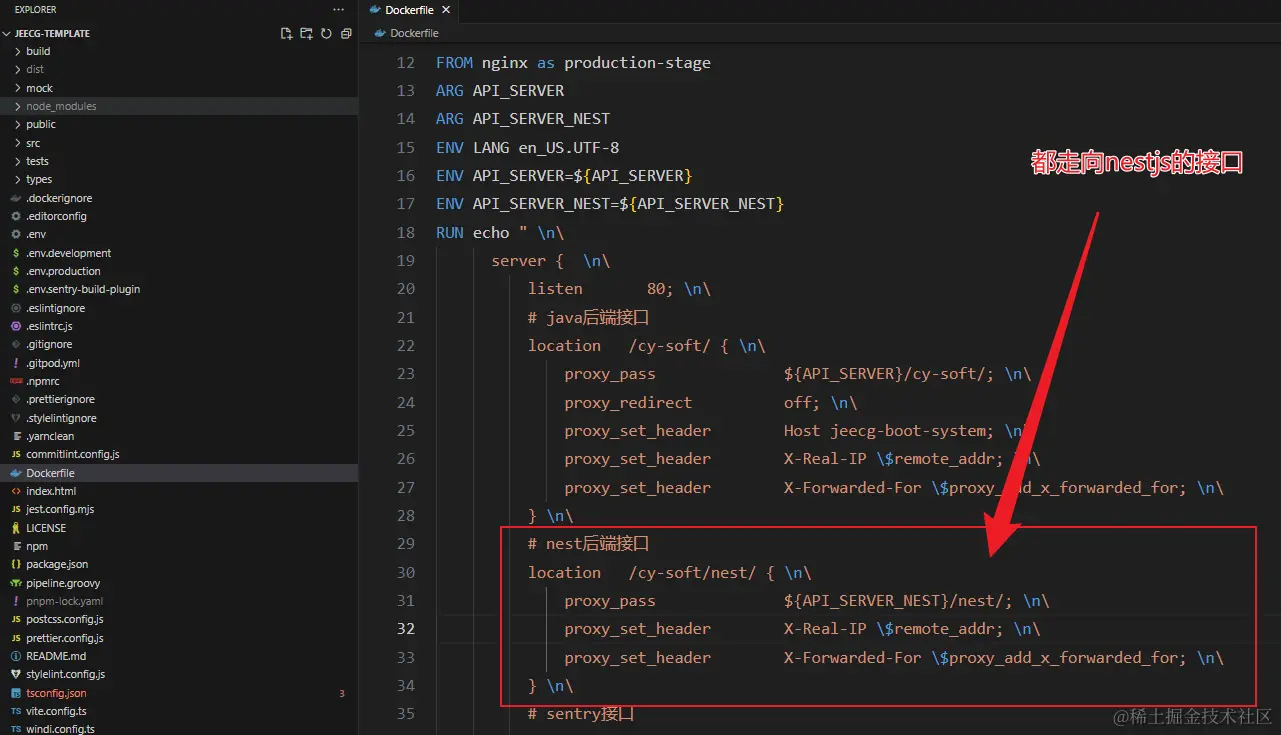This screenshot has height=735, width=1281.
Task: Open the prettier.config.js file
Action: pos(179,638)
